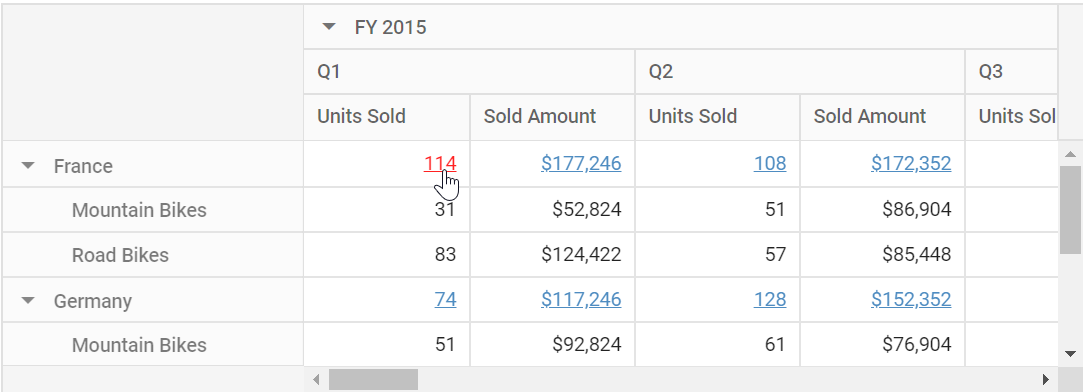
Task: Click the horizontal scrollbar left arrow
Action: click(x=316, y=379)
